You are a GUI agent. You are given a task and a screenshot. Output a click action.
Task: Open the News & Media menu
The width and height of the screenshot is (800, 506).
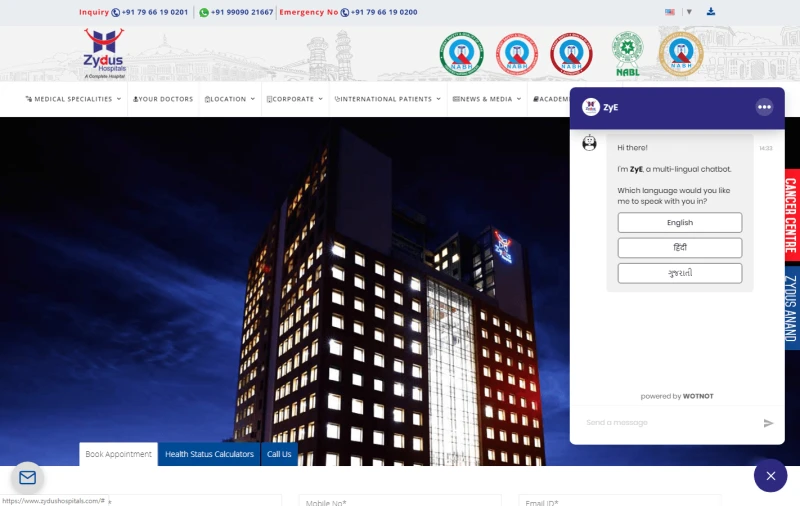coord(486,99)
